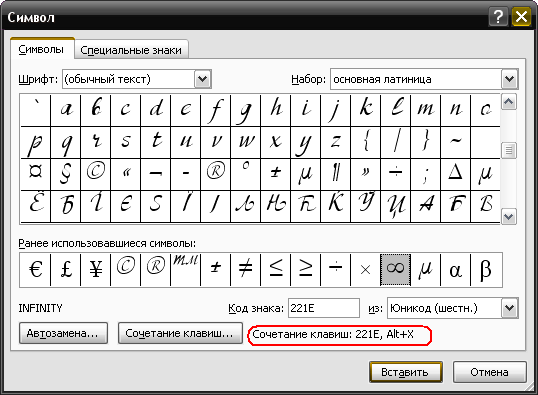Choose the yen sign in recent symbols
The image size is (538, 395).
coord(96,270)
